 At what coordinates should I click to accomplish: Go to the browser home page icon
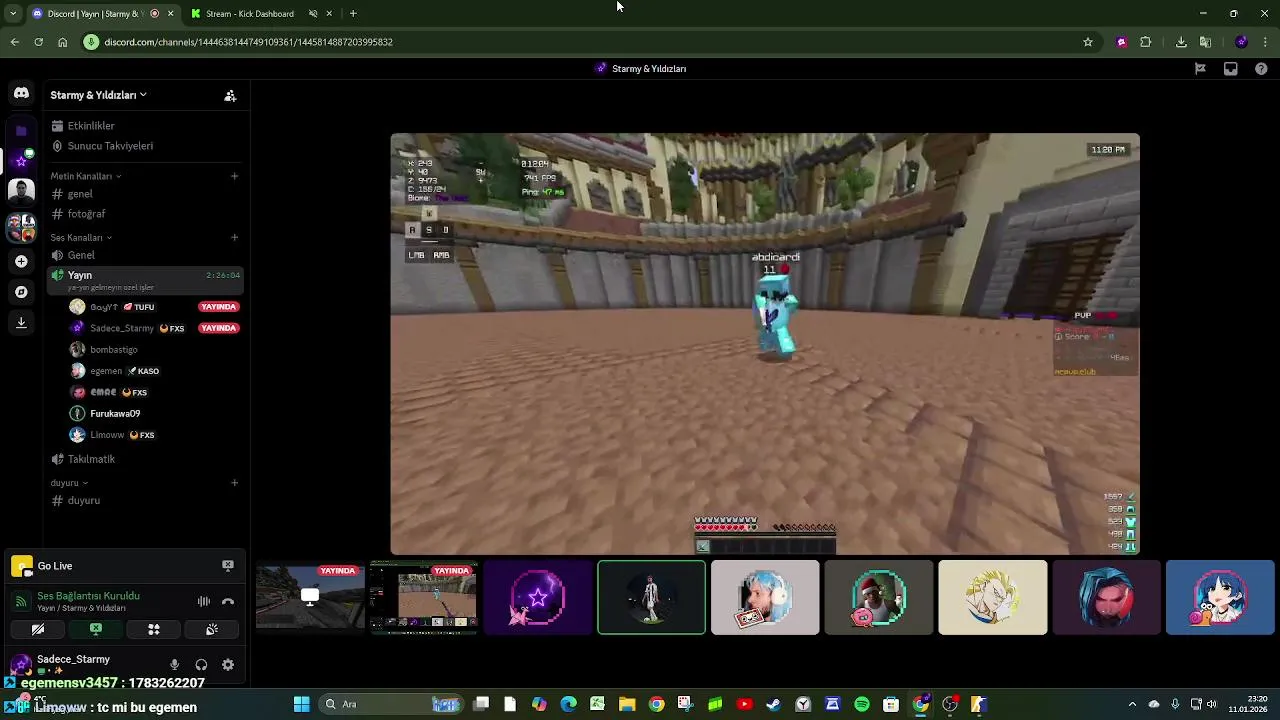point(62,42)
